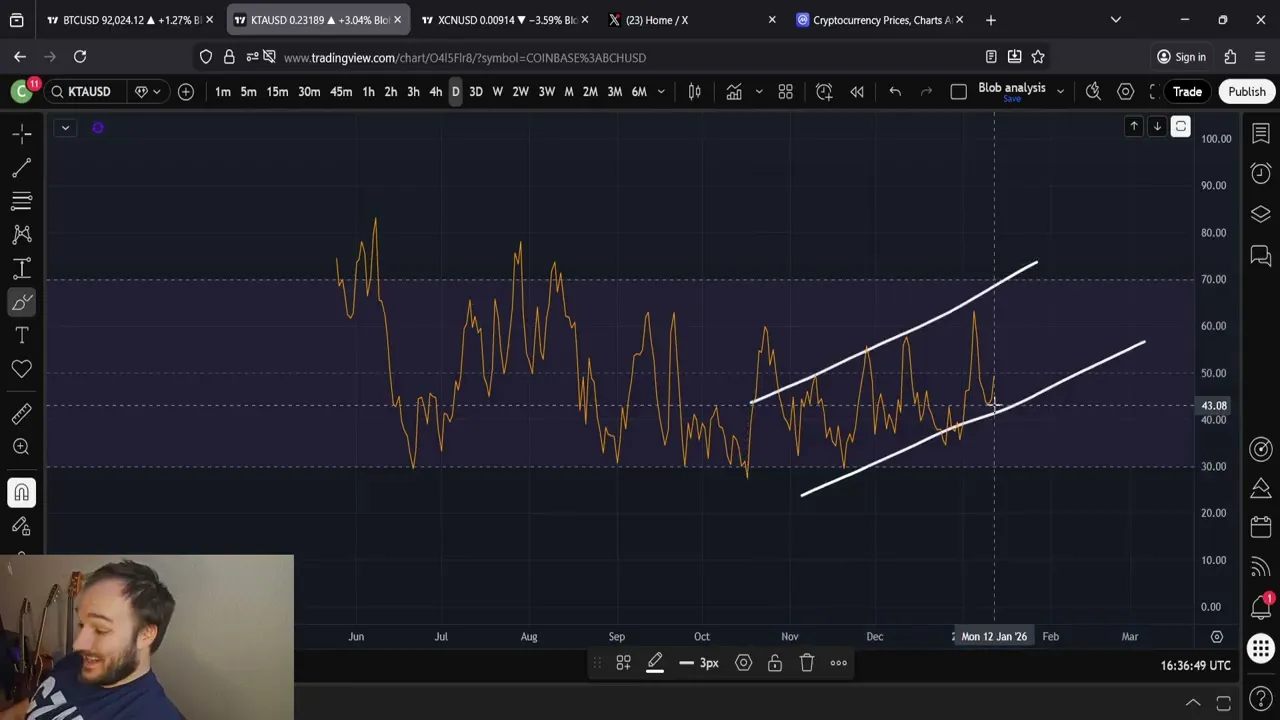Viewport: 1280px width, 720px height.
Task: Open the news feed icon
Action: [x=1261, y=567]
